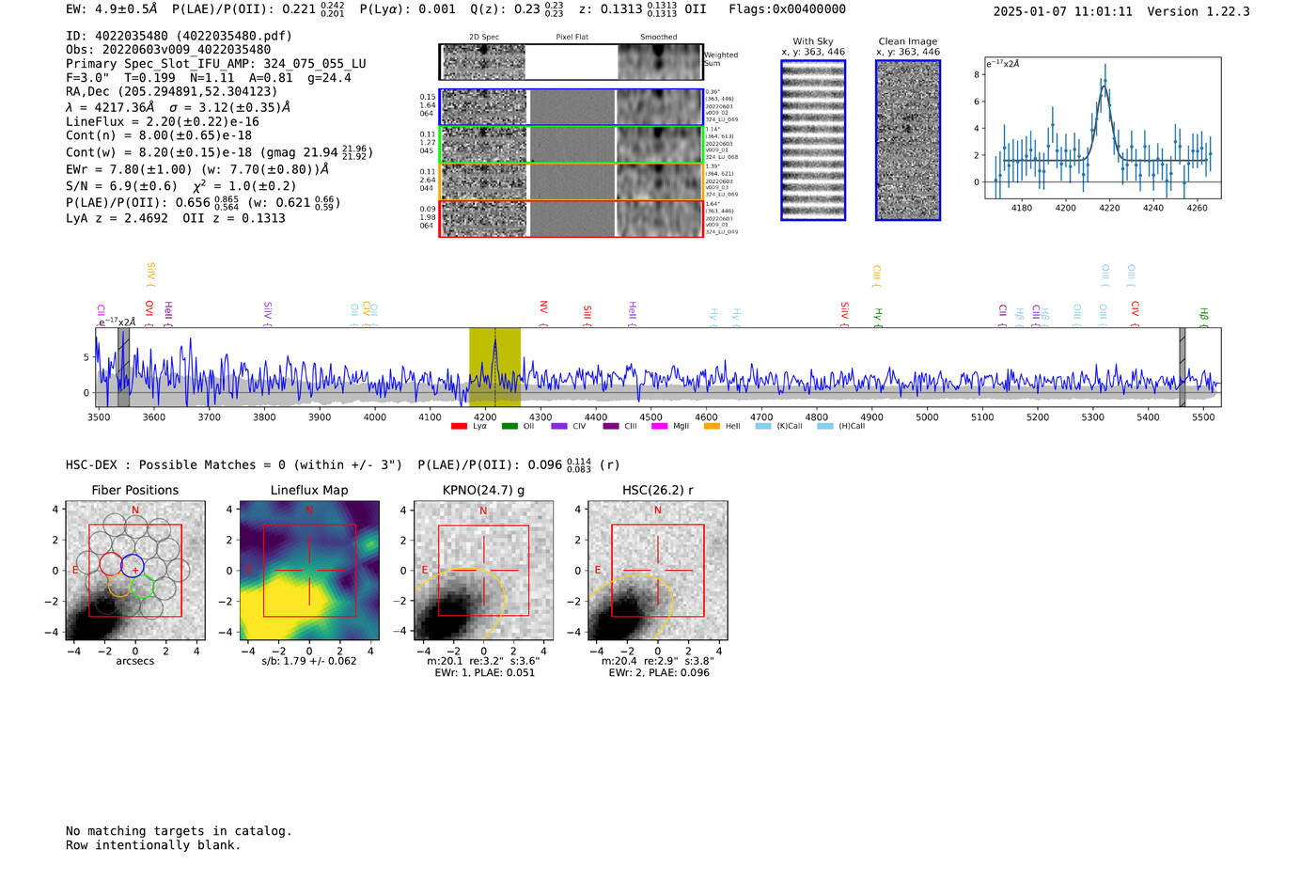Click the 'Smoothed' column header
1316x896 pixels.
pos(659,38)
